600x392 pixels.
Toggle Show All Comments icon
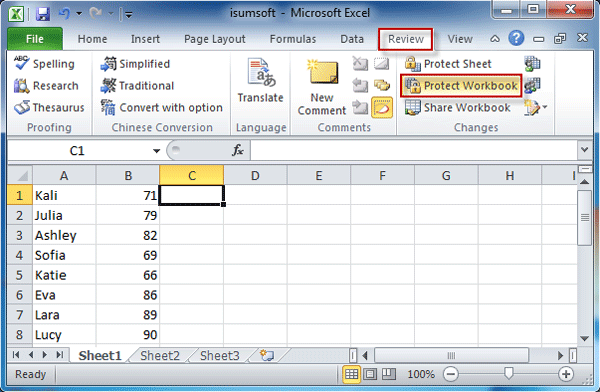[382, 85]
